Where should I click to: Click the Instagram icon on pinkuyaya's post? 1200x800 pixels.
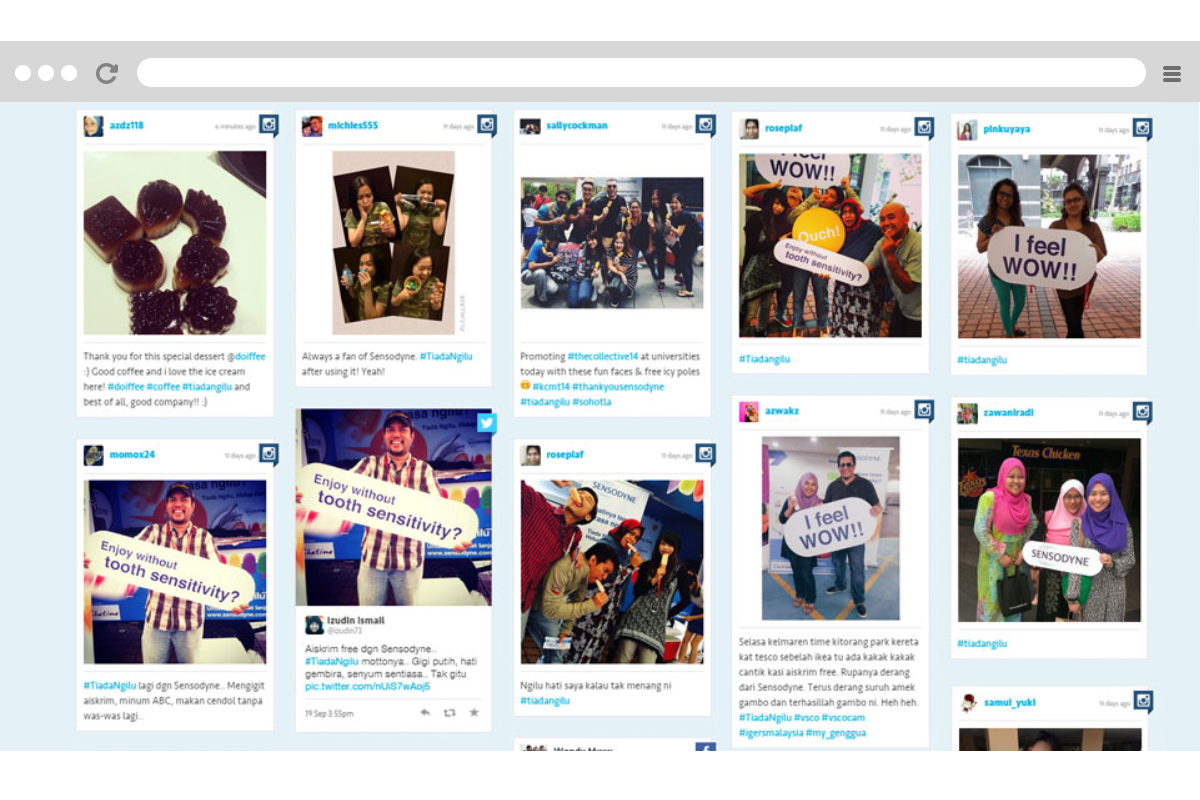(x=1142, y=129)
